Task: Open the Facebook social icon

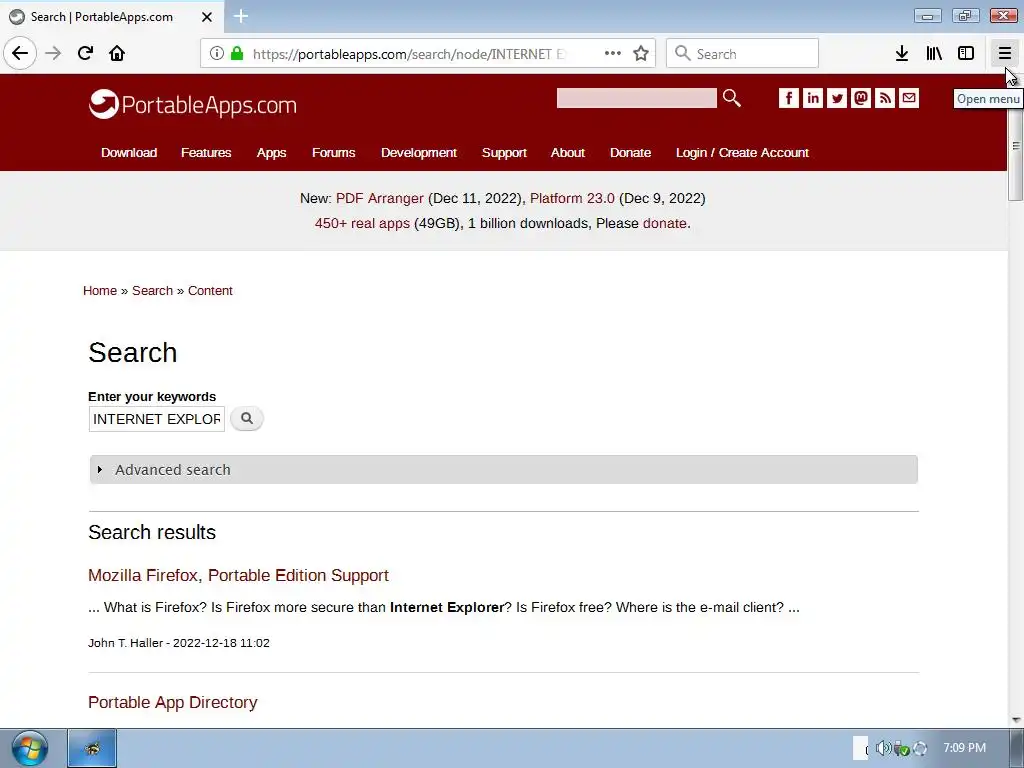Action: click(788, 98)
